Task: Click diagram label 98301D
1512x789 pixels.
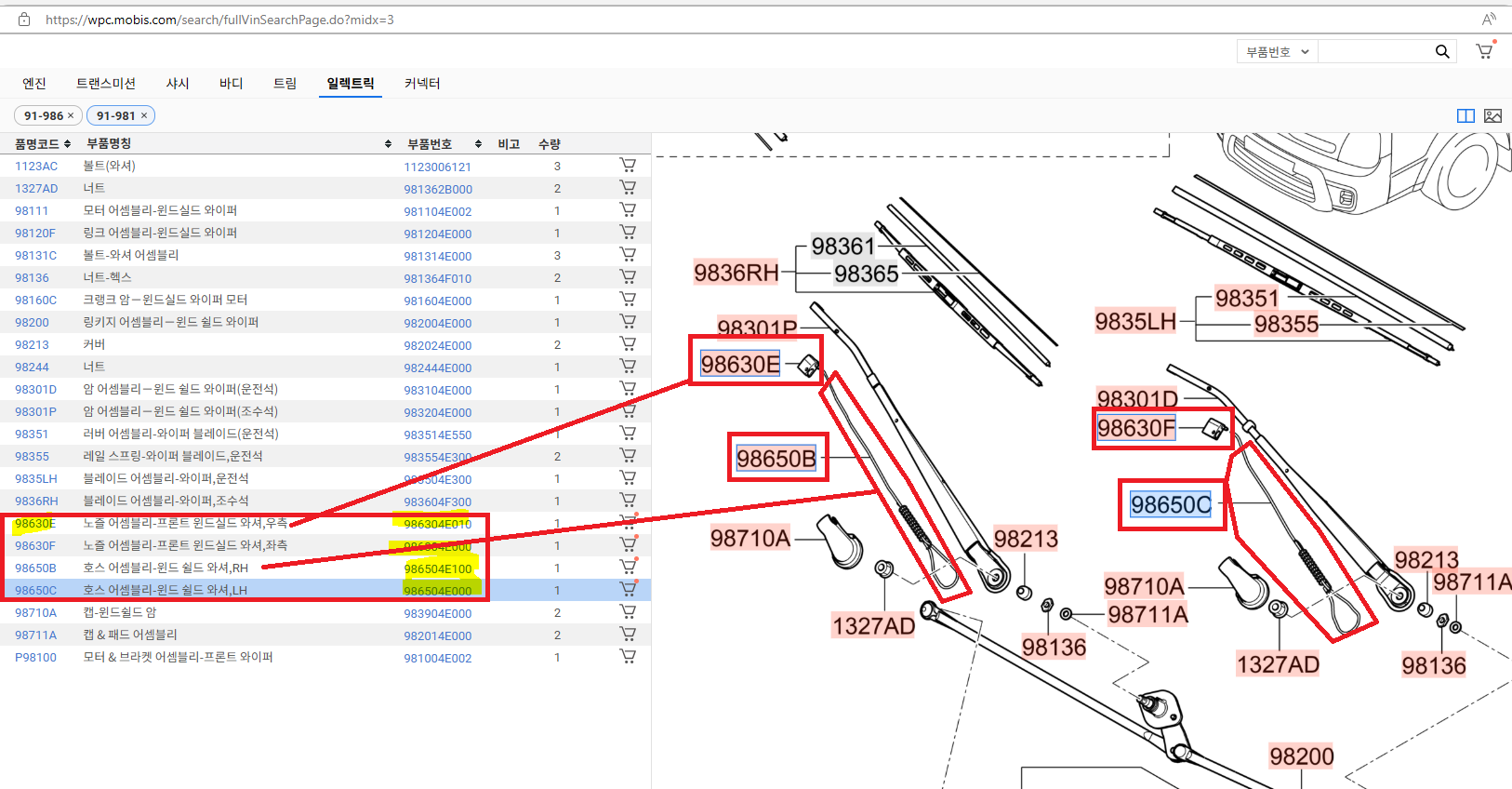Action: 1137,399
